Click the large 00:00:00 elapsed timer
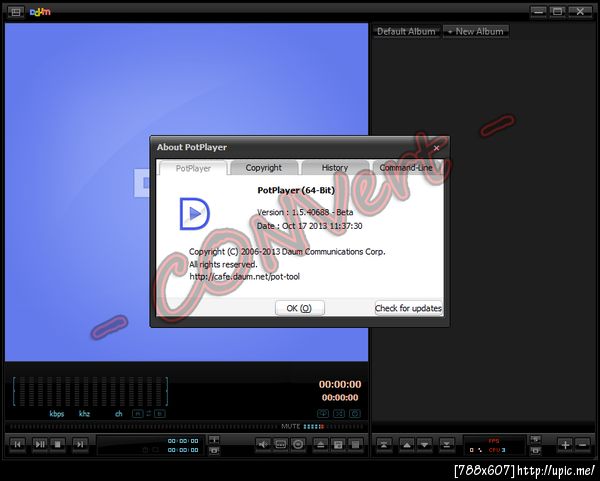 click(340, 384)
